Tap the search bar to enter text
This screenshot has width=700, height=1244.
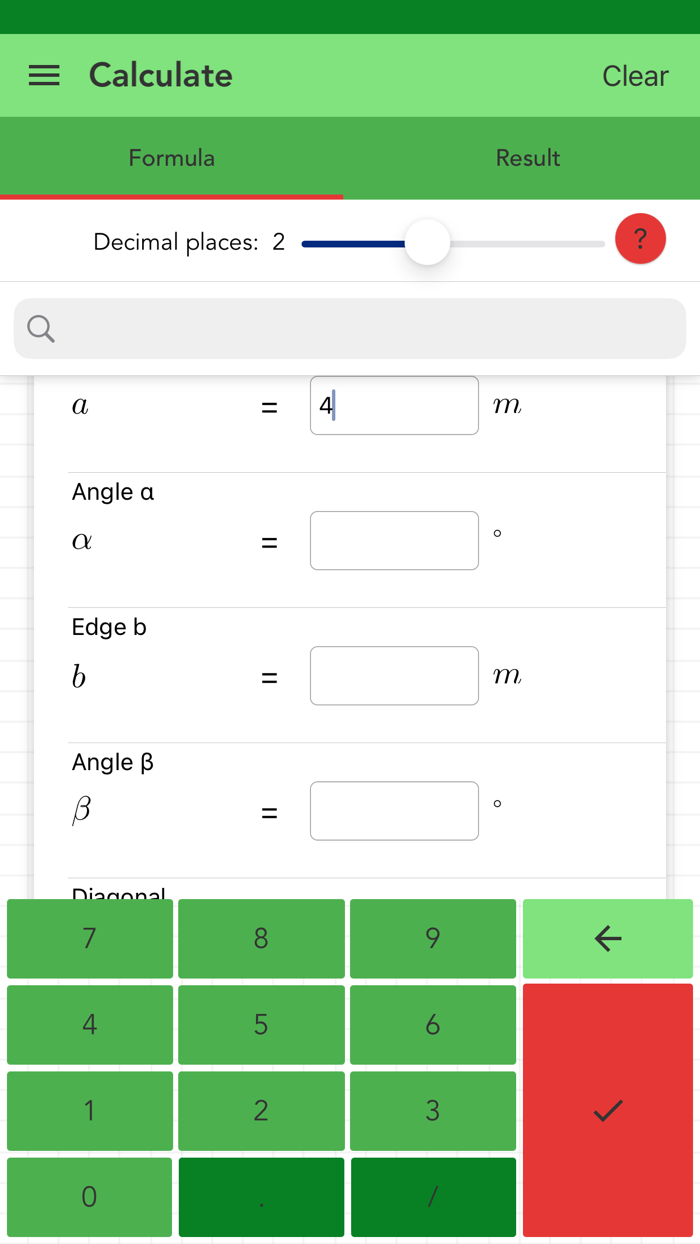[350, 328]
